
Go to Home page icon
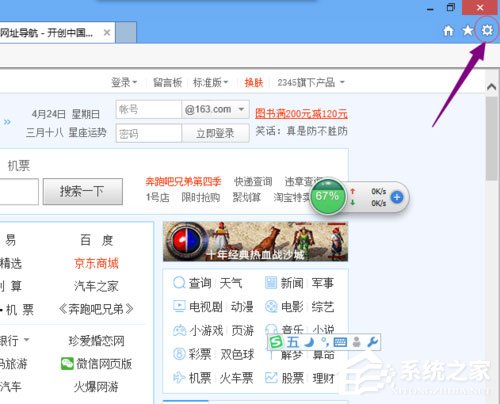[448, 31]
